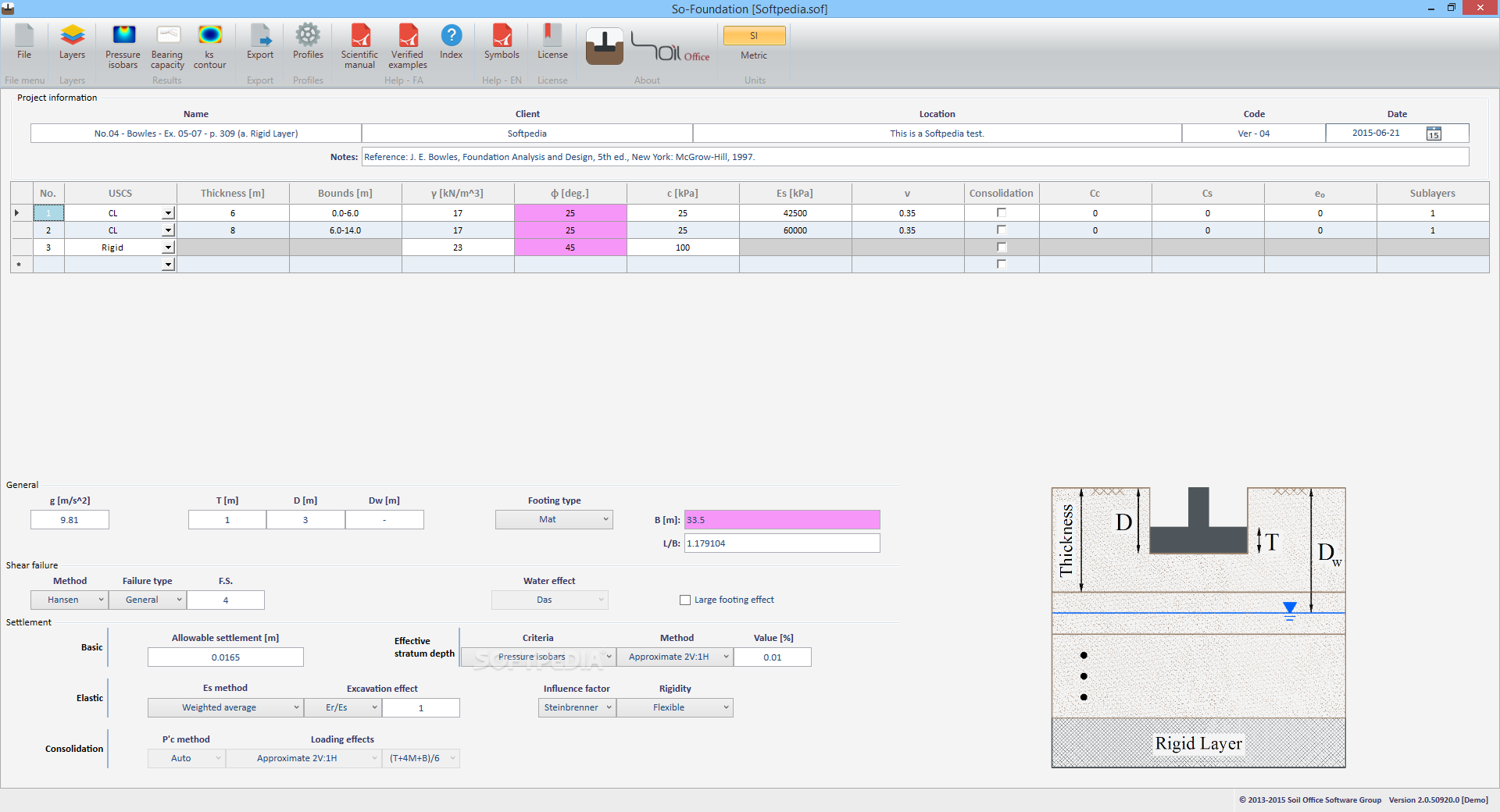Viewport: 1500px width, 812px height.
Task: Click the project Name field
Action: 196,134
